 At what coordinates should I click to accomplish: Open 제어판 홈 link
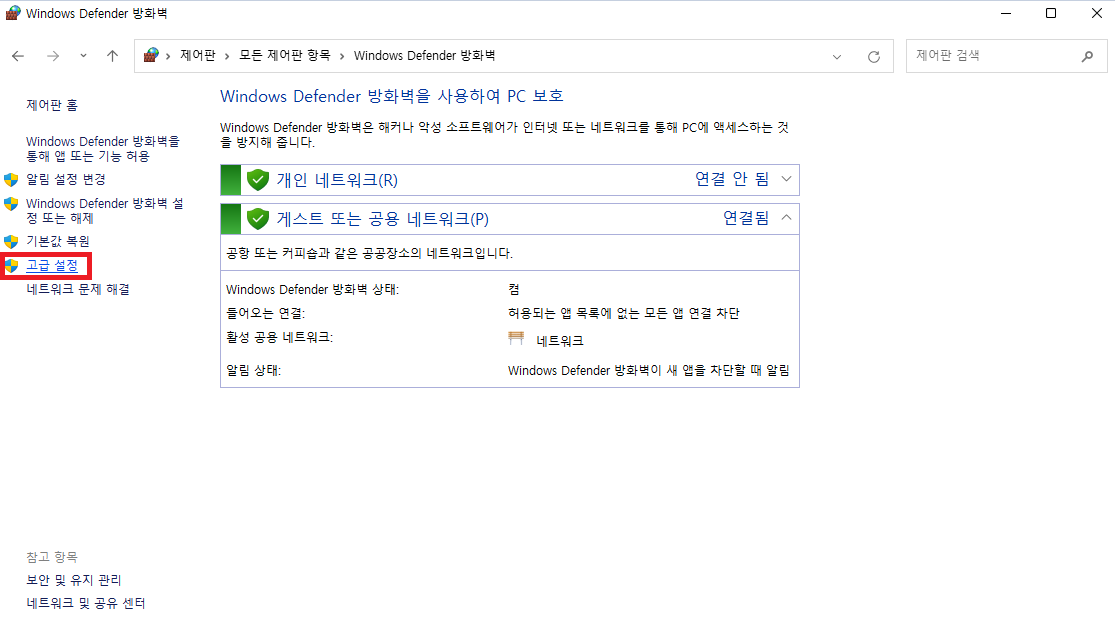(52, 105)
